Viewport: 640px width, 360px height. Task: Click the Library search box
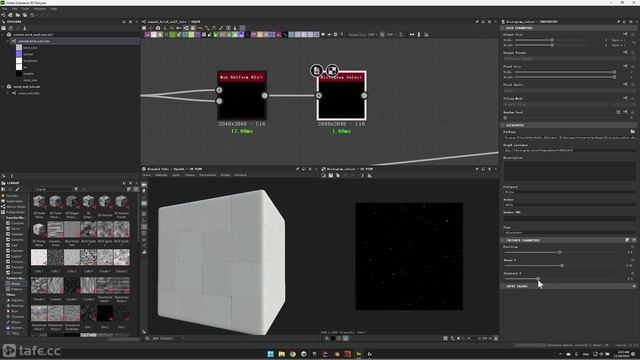pos(54,189)
